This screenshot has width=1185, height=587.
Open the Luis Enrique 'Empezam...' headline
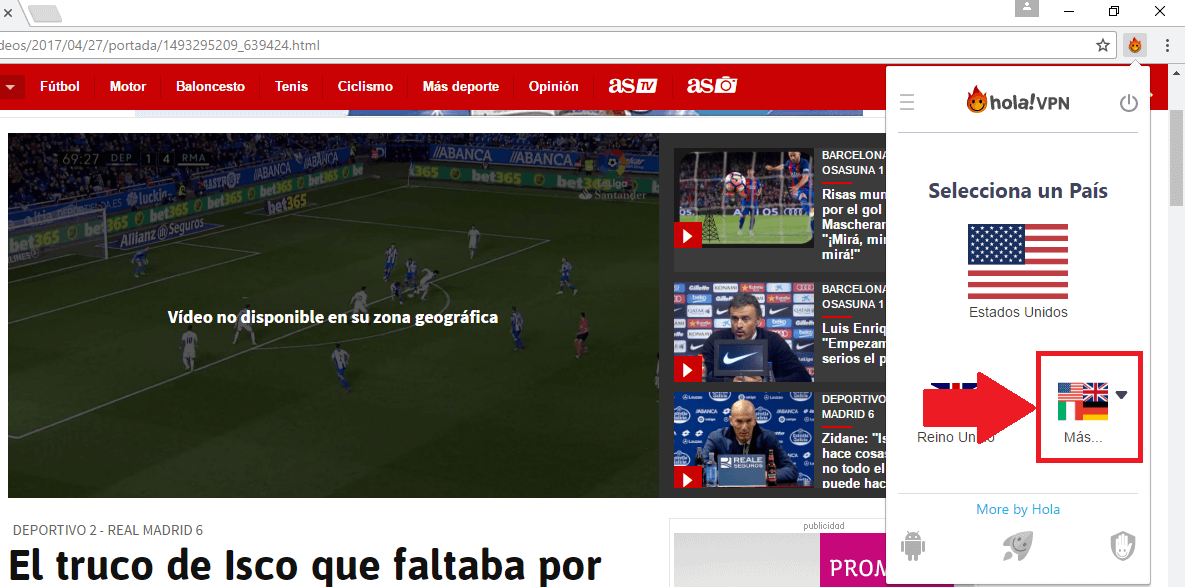tap(854, 345)
